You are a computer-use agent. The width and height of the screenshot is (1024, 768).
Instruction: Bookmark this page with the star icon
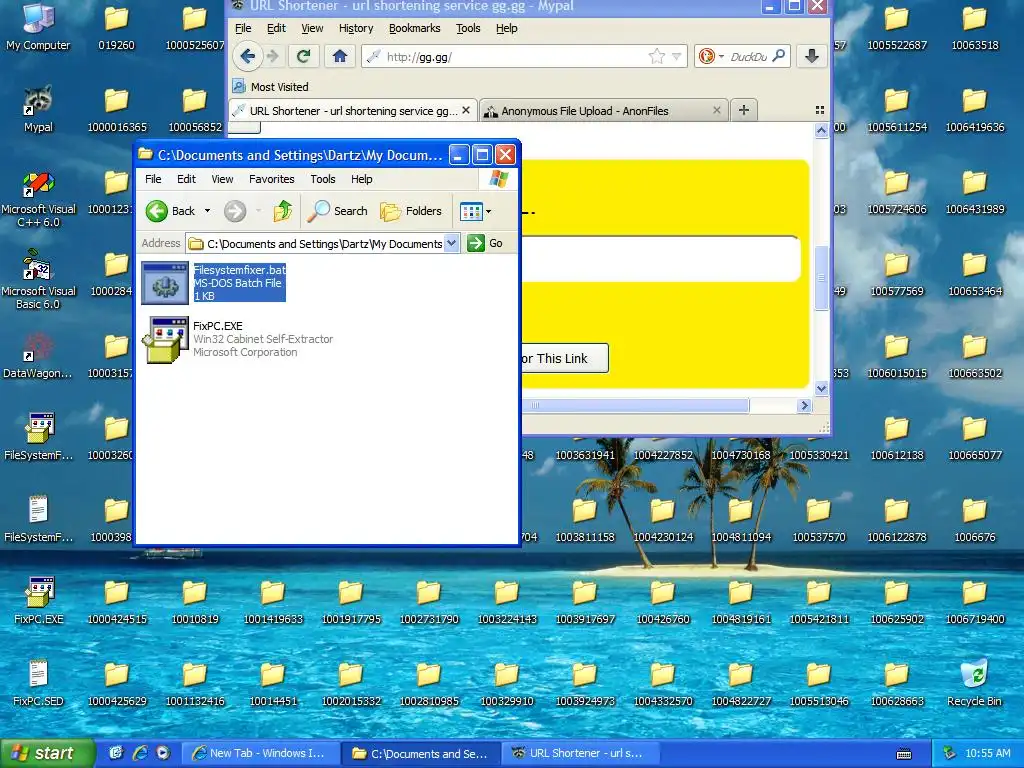(656, 57)
